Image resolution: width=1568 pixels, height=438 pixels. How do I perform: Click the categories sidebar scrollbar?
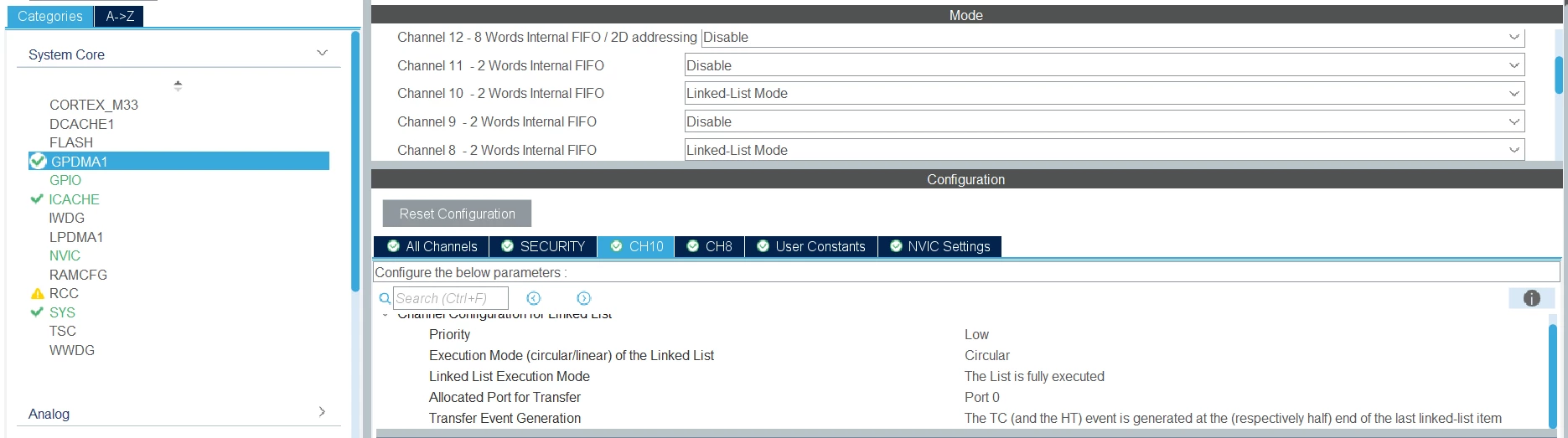[x=355, y=161]
